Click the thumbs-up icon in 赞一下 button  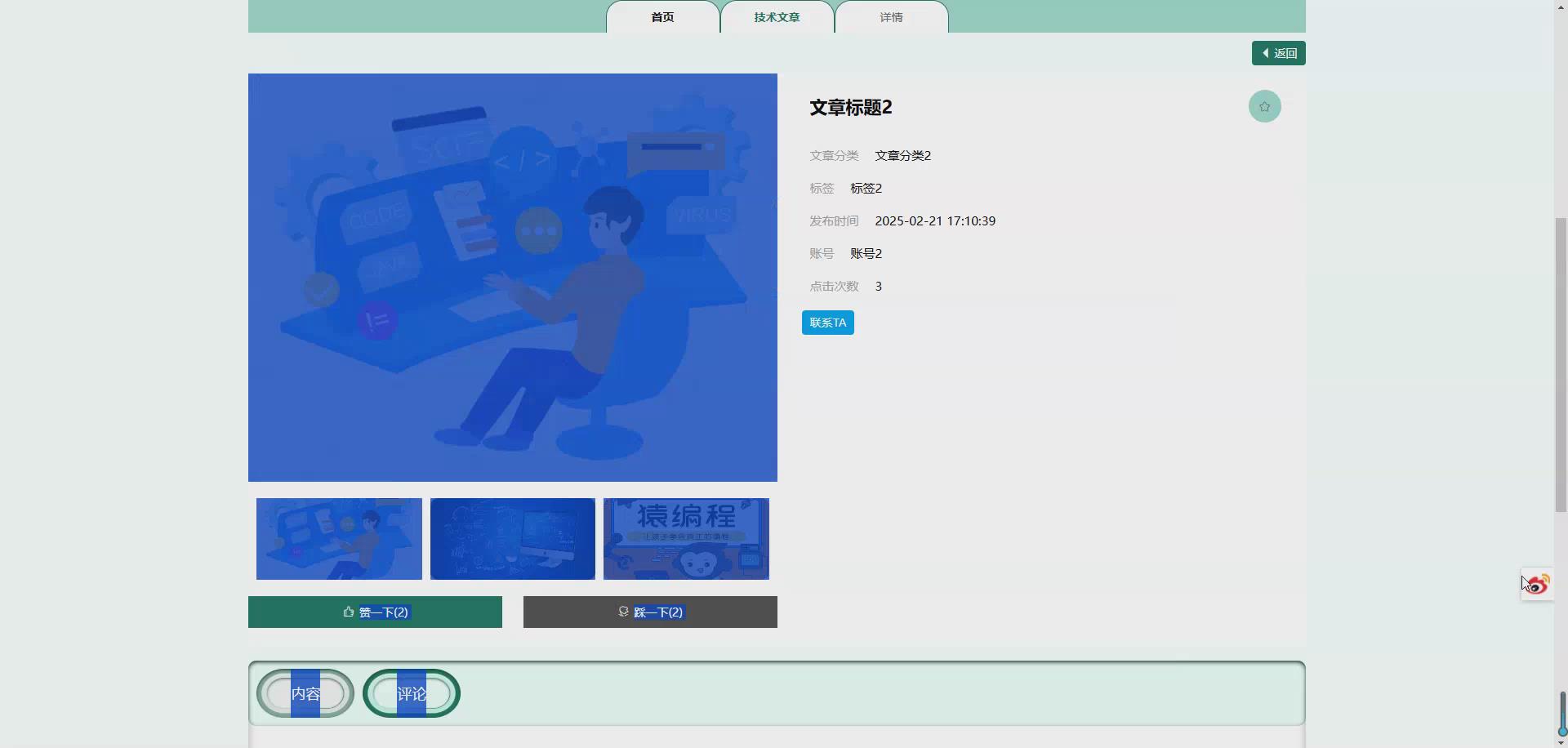pyautogui.click(x=349, y=612)
